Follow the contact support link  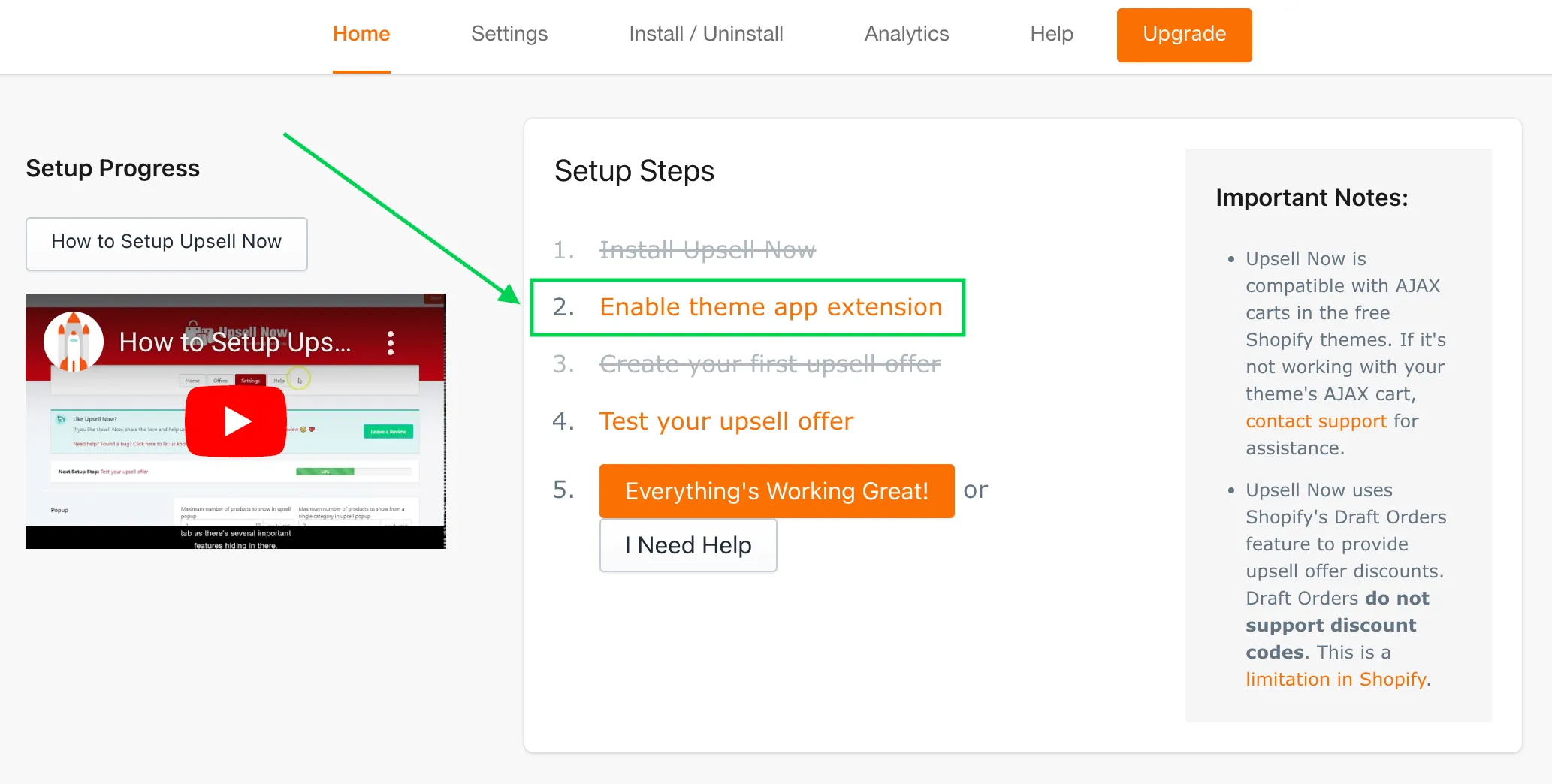pos(1316,421)
